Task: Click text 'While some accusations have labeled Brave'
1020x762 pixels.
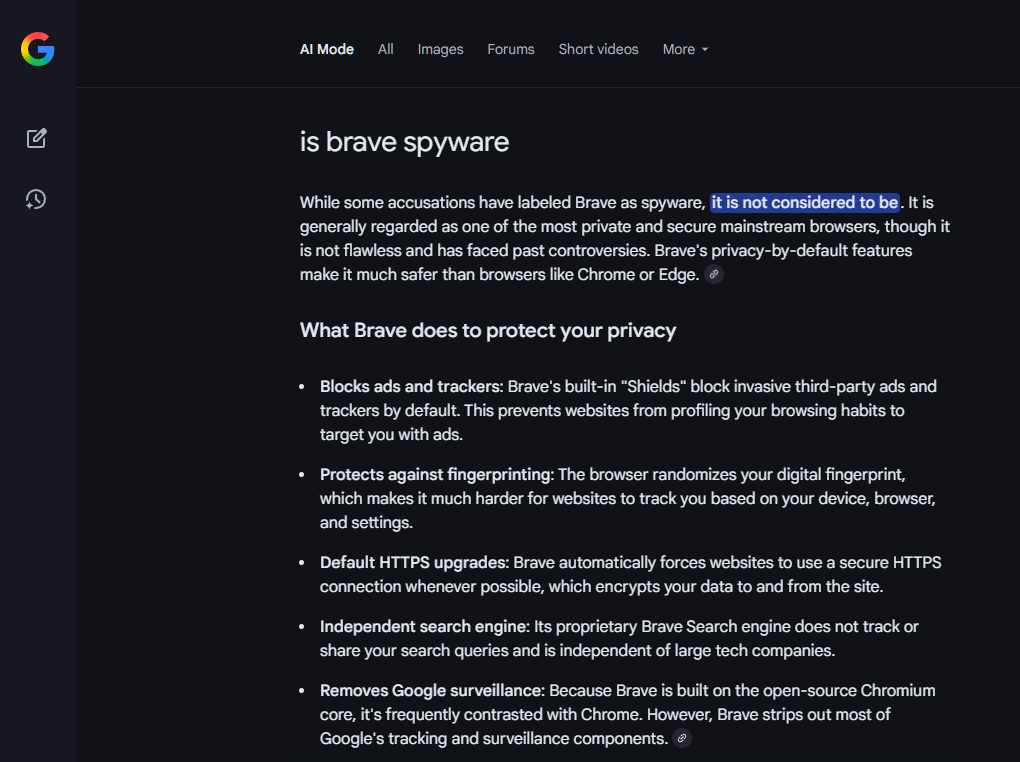Action: 458,202
